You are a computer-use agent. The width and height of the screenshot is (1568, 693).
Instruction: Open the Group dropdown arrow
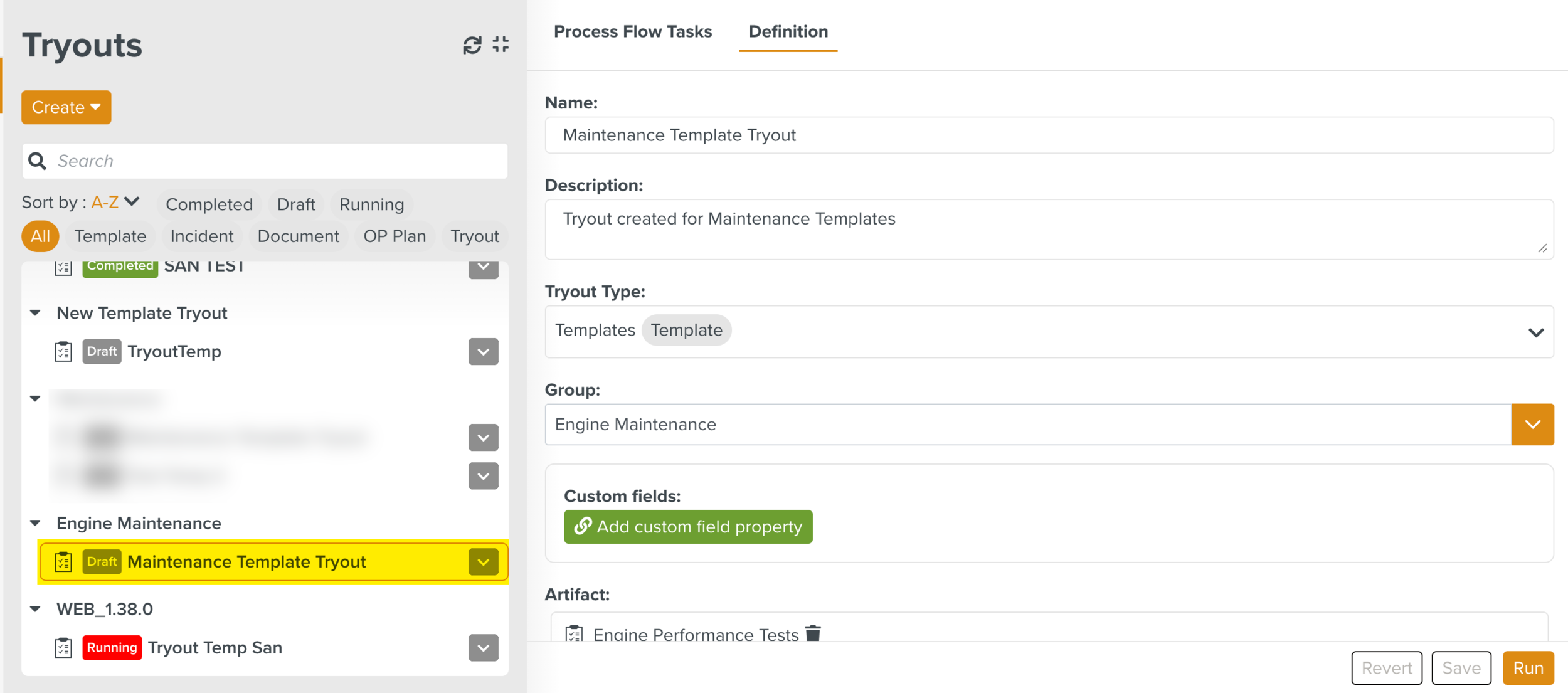coord(1532,425)
